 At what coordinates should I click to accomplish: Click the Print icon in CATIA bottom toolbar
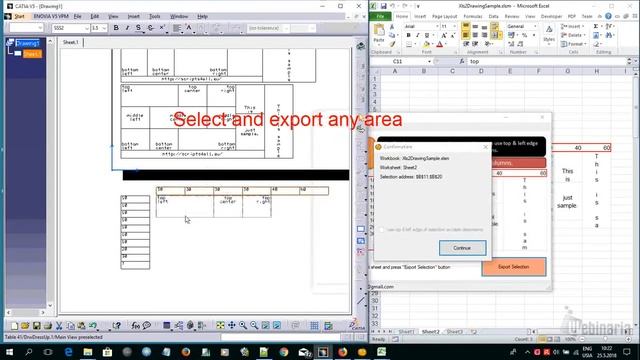pos(48,325)
